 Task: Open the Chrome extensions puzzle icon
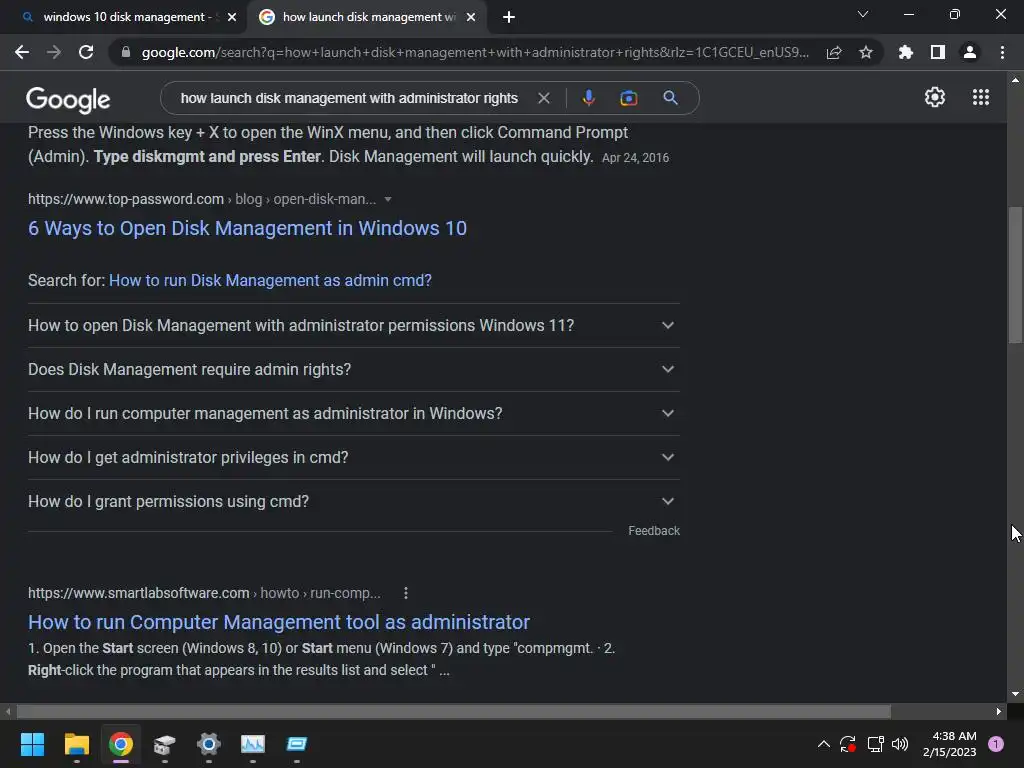(x=906, y=52)
